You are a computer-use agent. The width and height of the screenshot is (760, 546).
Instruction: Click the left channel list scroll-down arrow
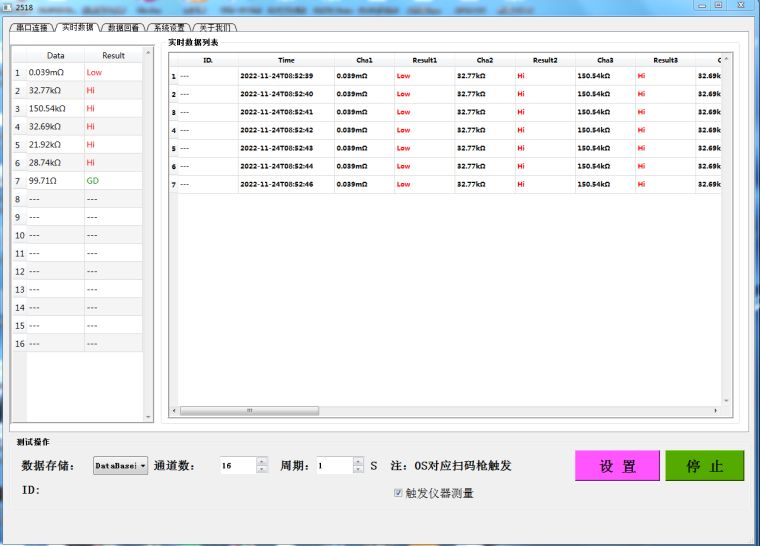click(149, 417)
